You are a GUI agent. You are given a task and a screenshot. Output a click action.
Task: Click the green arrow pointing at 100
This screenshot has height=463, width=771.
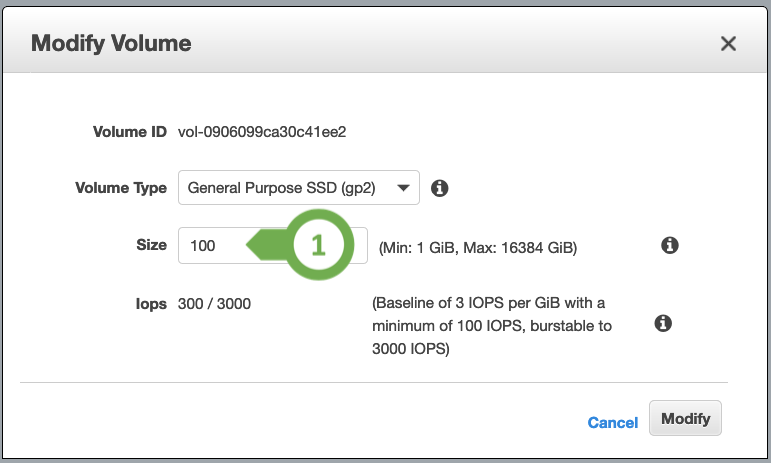click(x=266, y=245)
